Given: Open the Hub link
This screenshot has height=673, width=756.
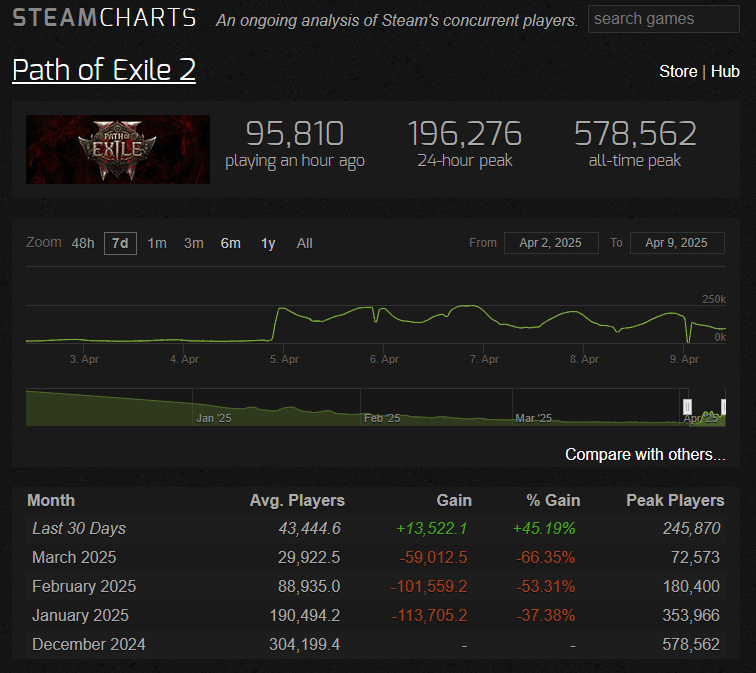Looking at the screenshot, I should pos(725,71).
